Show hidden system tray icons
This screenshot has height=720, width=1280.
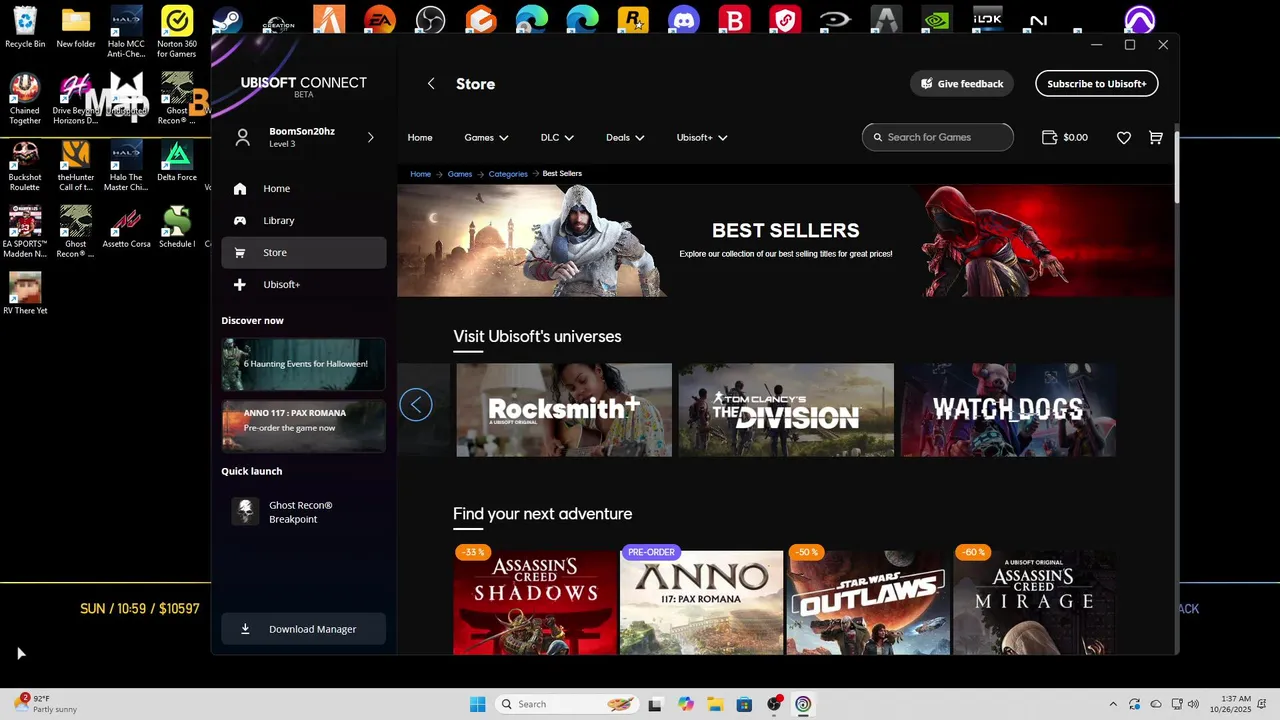click(x=1113, y=704)
